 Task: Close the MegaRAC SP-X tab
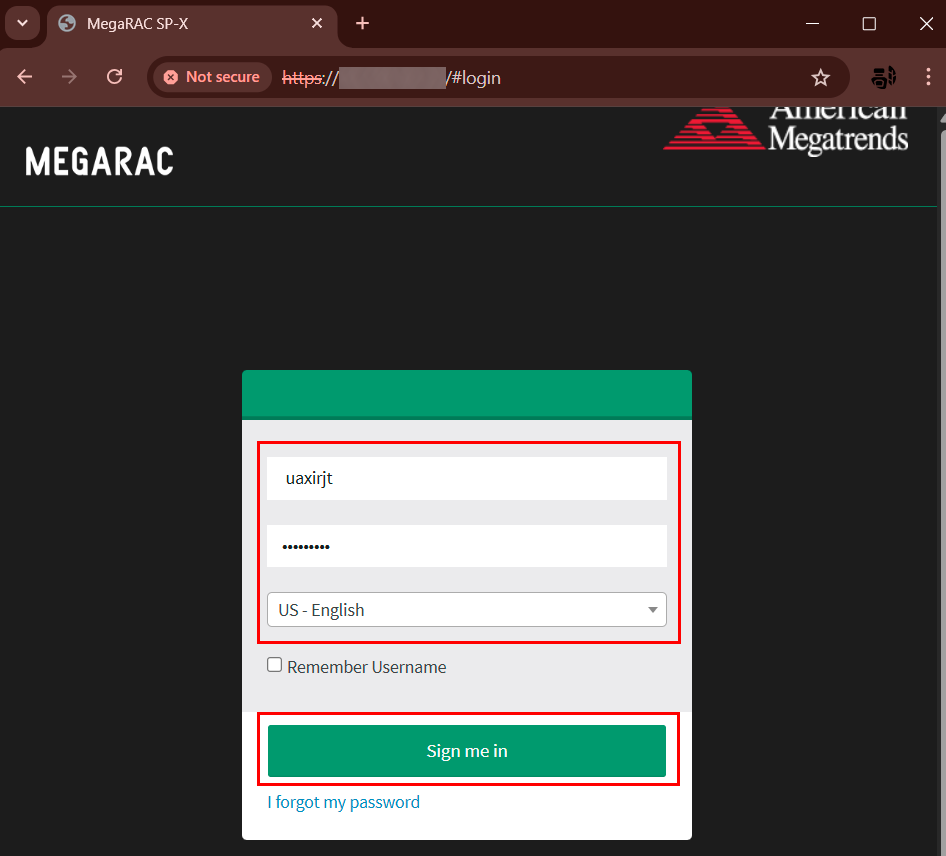coord(318,23)
